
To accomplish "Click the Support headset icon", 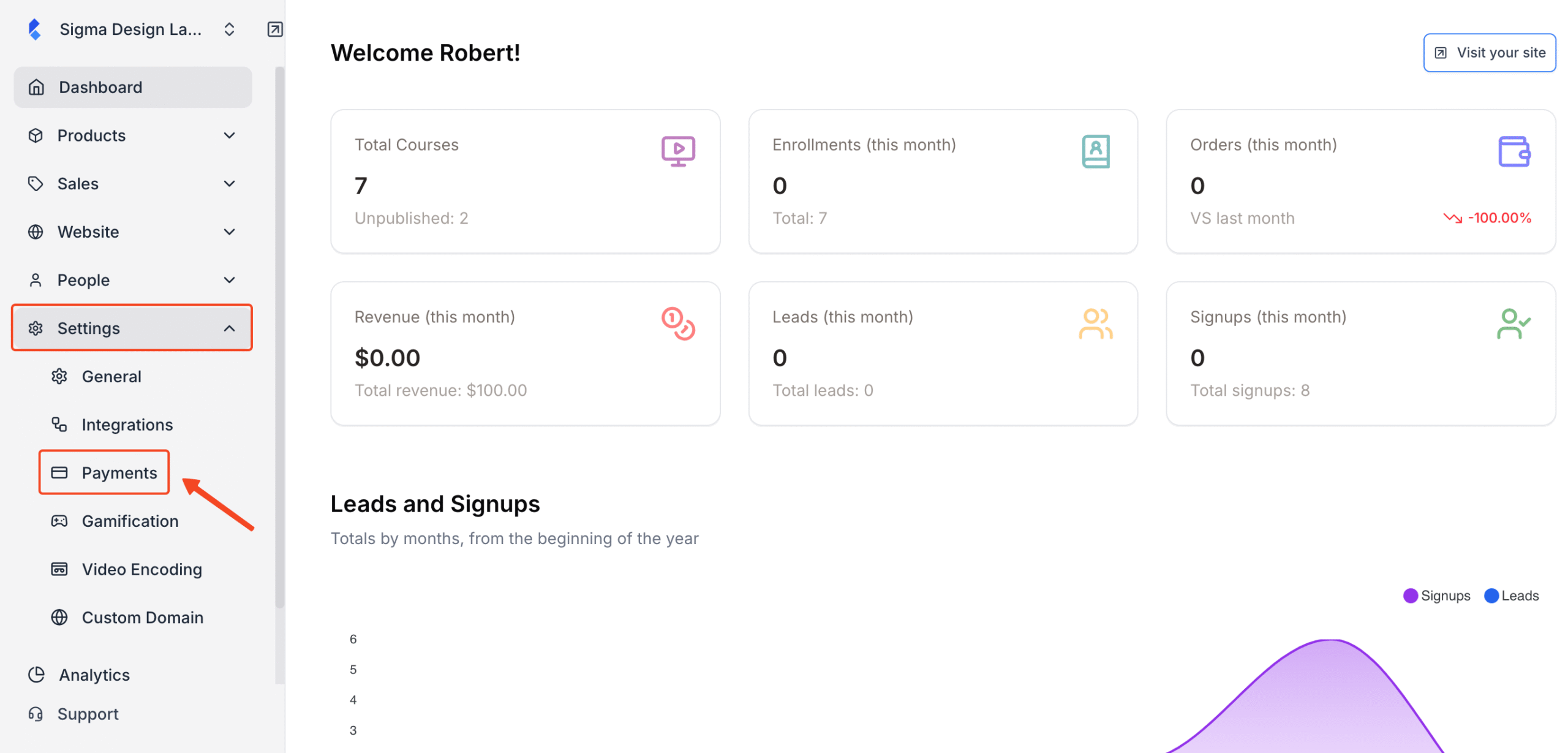I will click(36, 714).
